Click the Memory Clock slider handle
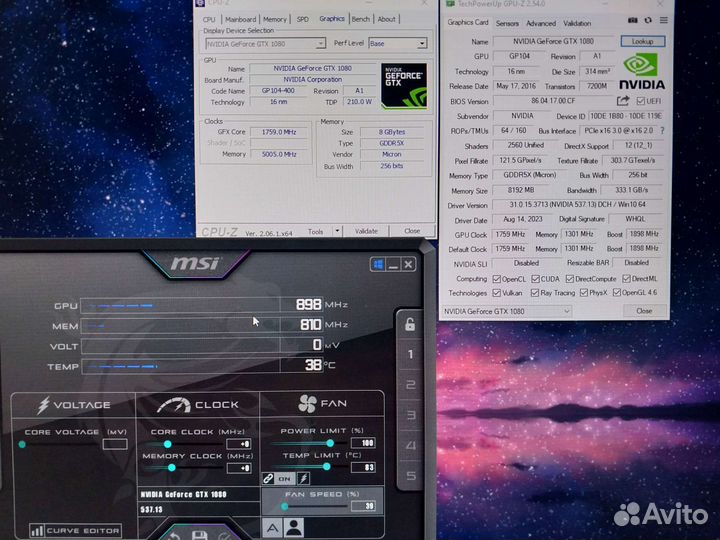The width and height of the screenshot is (720, 540). coord(171,468)
